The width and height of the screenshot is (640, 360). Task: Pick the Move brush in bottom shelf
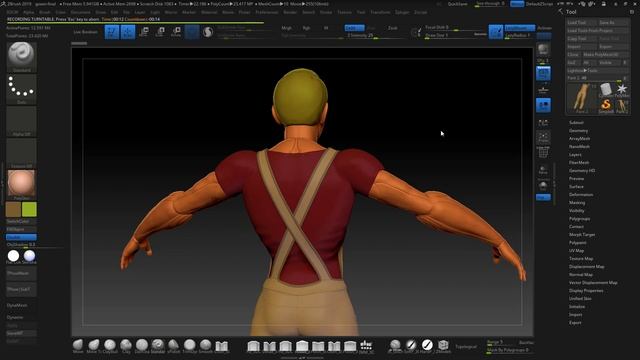pyautogui.click(x=78, y=346)
